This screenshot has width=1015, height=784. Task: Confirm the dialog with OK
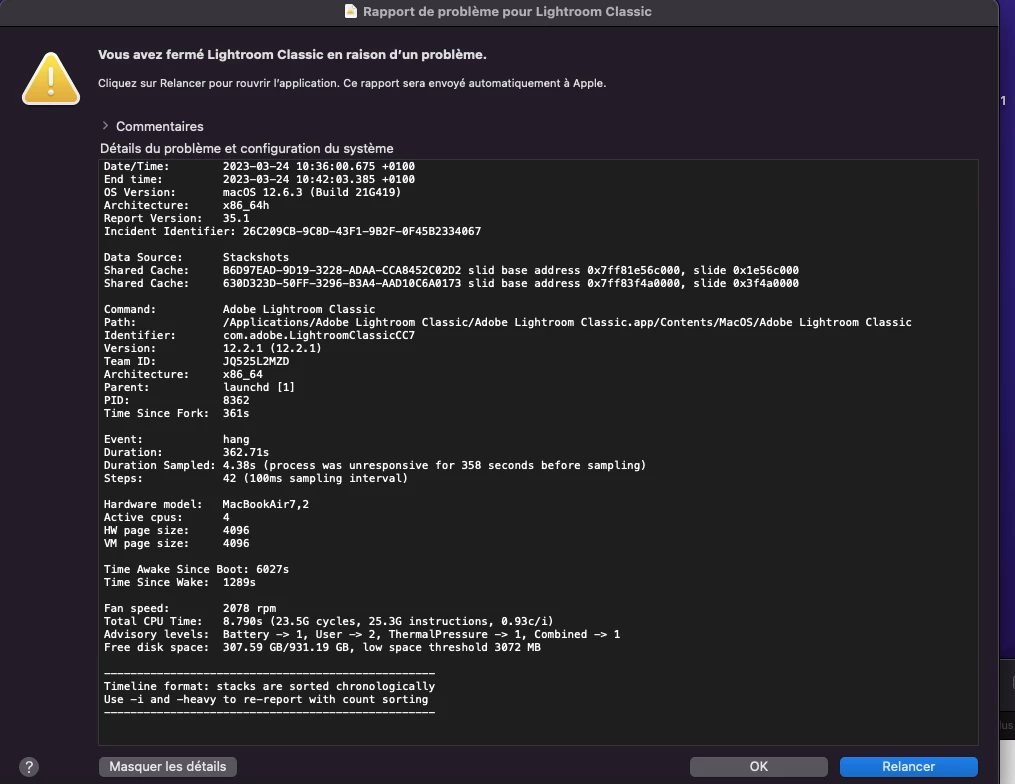(759, 767)
